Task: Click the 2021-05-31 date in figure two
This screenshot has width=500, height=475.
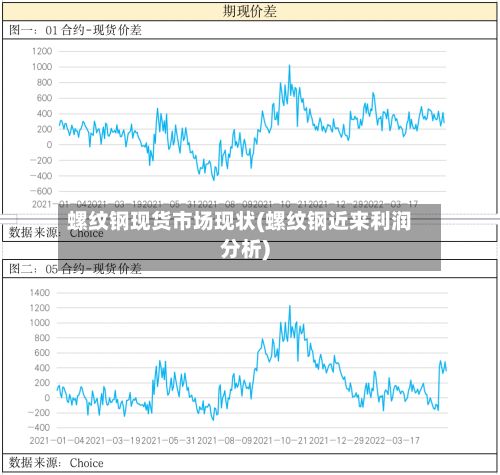Action: [169, 441]
